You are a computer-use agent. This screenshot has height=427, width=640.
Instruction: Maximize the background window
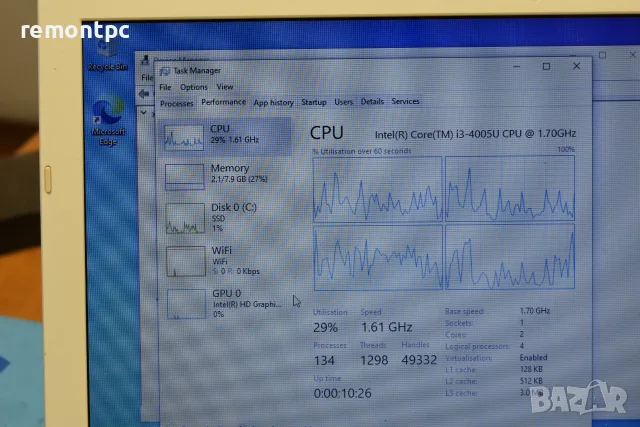[602, 55]
